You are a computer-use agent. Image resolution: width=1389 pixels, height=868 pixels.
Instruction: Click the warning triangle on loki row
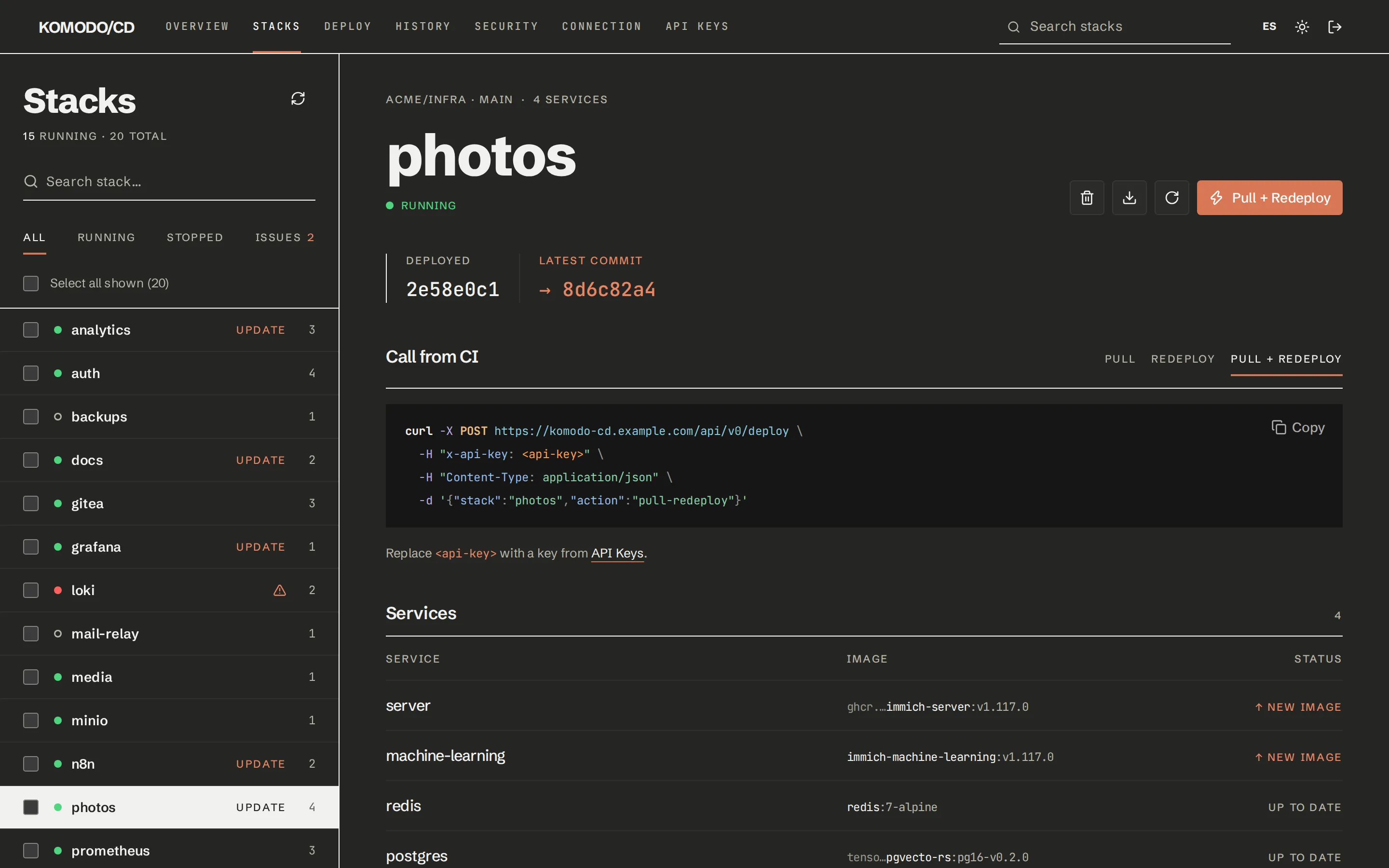coord(280,590)
